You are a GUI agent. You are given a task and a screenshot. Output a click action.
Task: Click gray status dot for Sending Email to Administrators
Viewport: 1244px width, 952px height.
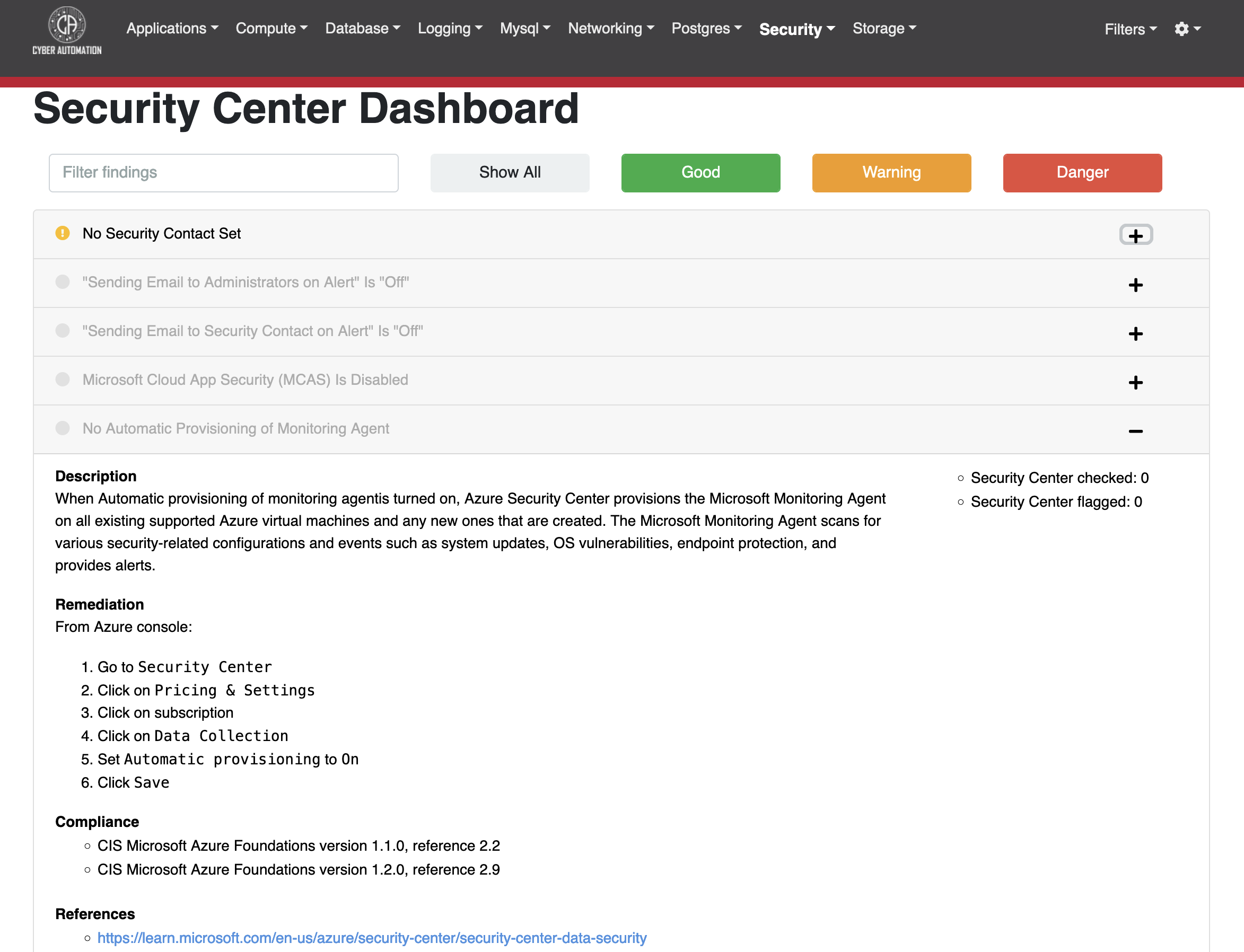63,281
